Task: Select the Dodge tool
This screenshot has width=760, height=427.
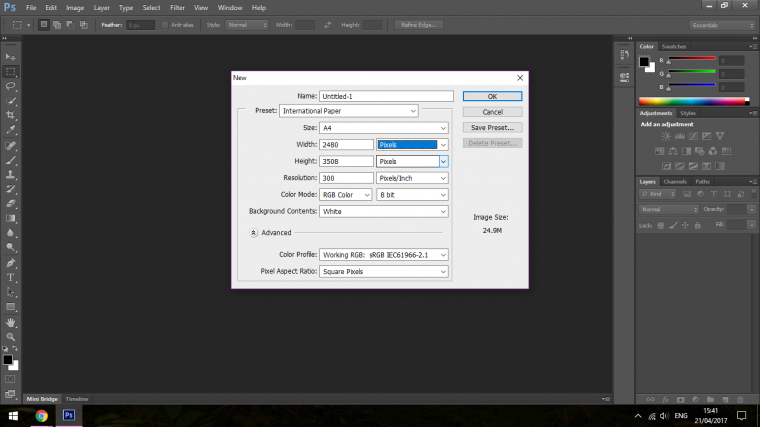Action: pyautogui.click(x=11, y=247)
